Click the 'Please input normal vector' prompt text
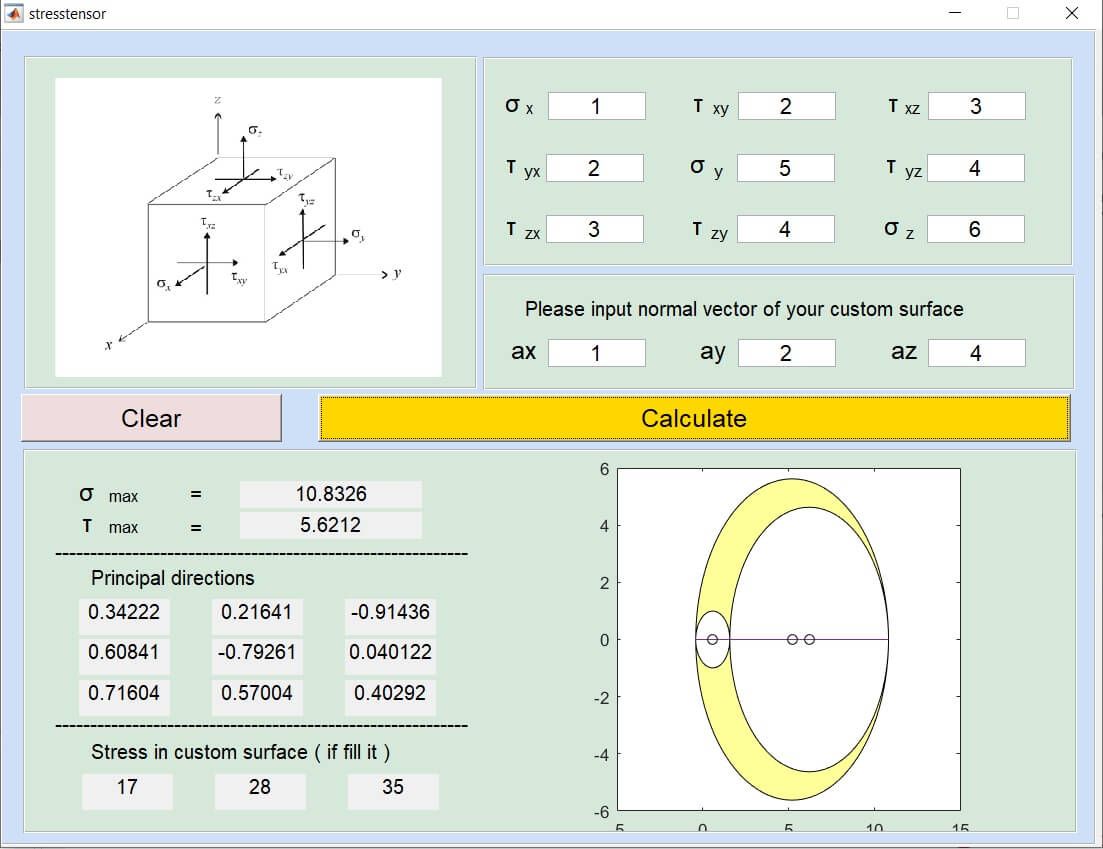This screenshot has width=1103, height=849. coord(744,309)
